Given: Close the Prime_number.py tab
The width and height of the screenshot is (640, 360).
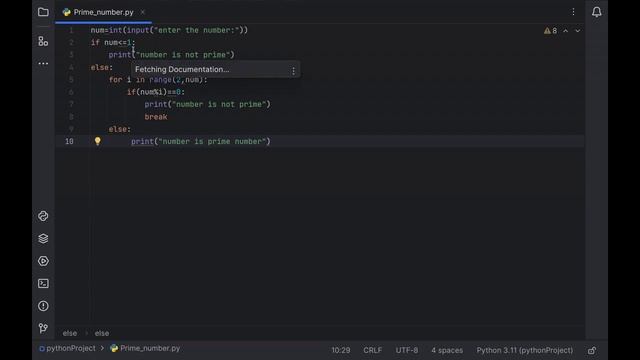Looking at the screenshot, I should (142, 12).
